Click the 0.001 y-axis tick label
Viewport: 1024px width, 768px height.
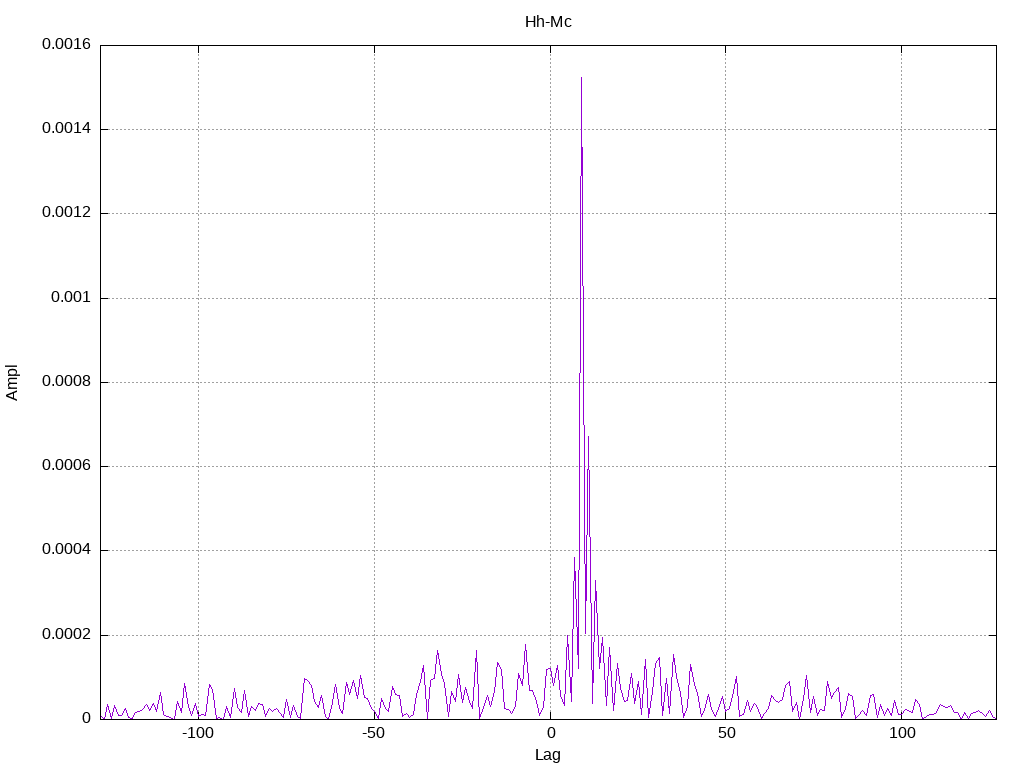71,297
